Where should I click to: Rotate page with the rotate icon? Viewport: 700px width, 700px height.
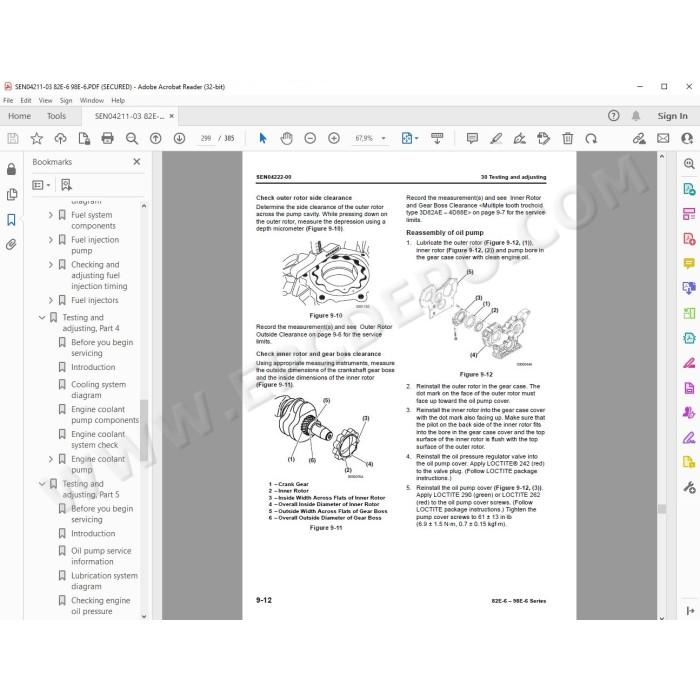click(x=591, y=138)
